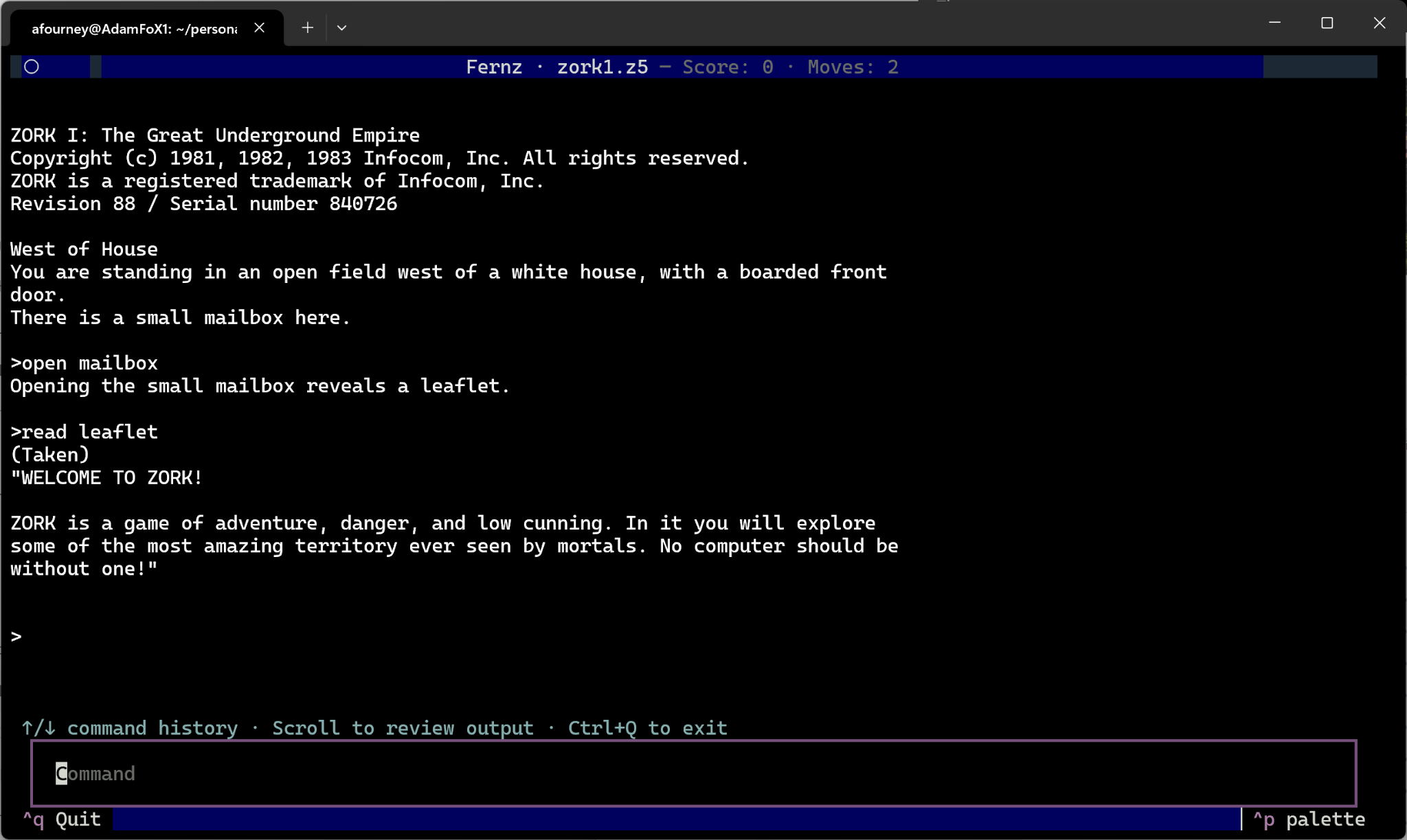Click the 'Revision 88 / Serial number 840726' line

203,203
